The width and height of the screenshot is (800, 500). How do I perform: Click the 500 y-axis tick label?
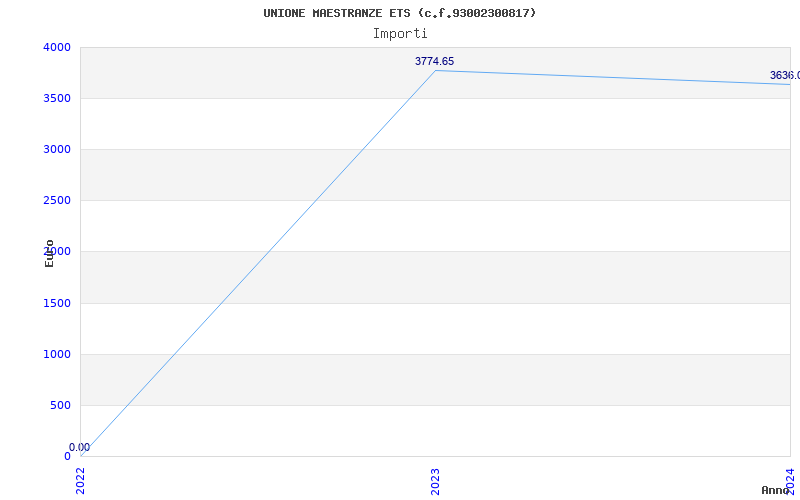pos(60,405)
